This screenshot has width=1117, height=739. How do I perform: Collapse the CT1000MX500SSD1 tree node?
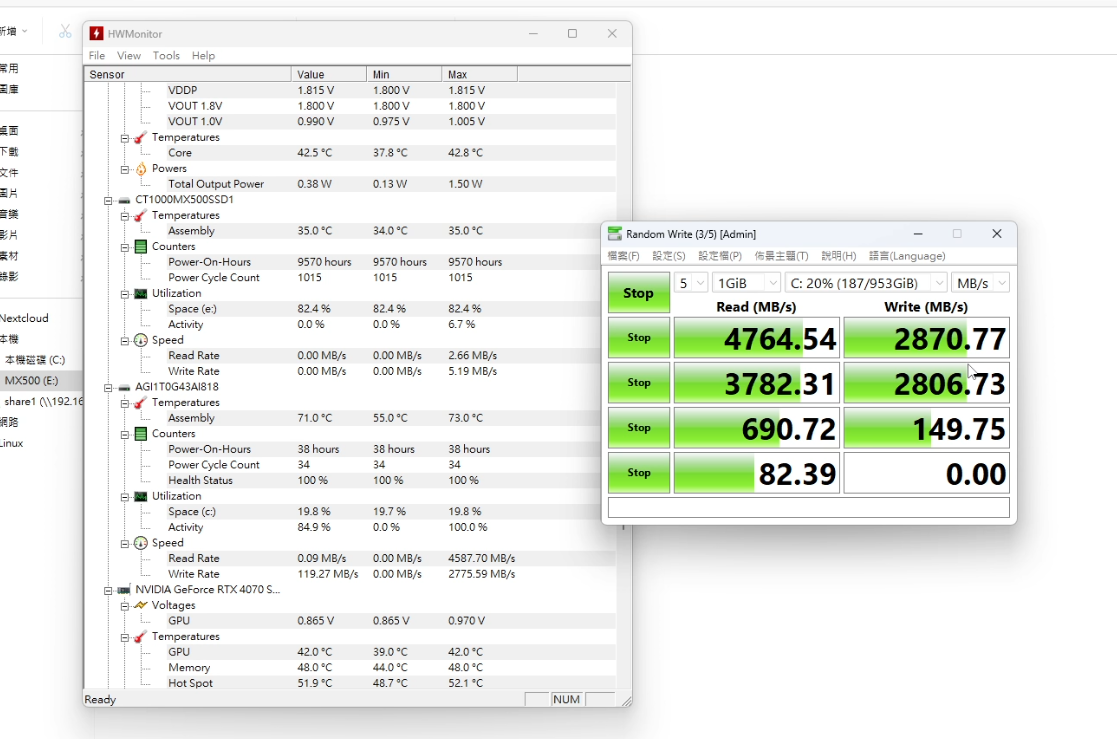pos(108,200)
